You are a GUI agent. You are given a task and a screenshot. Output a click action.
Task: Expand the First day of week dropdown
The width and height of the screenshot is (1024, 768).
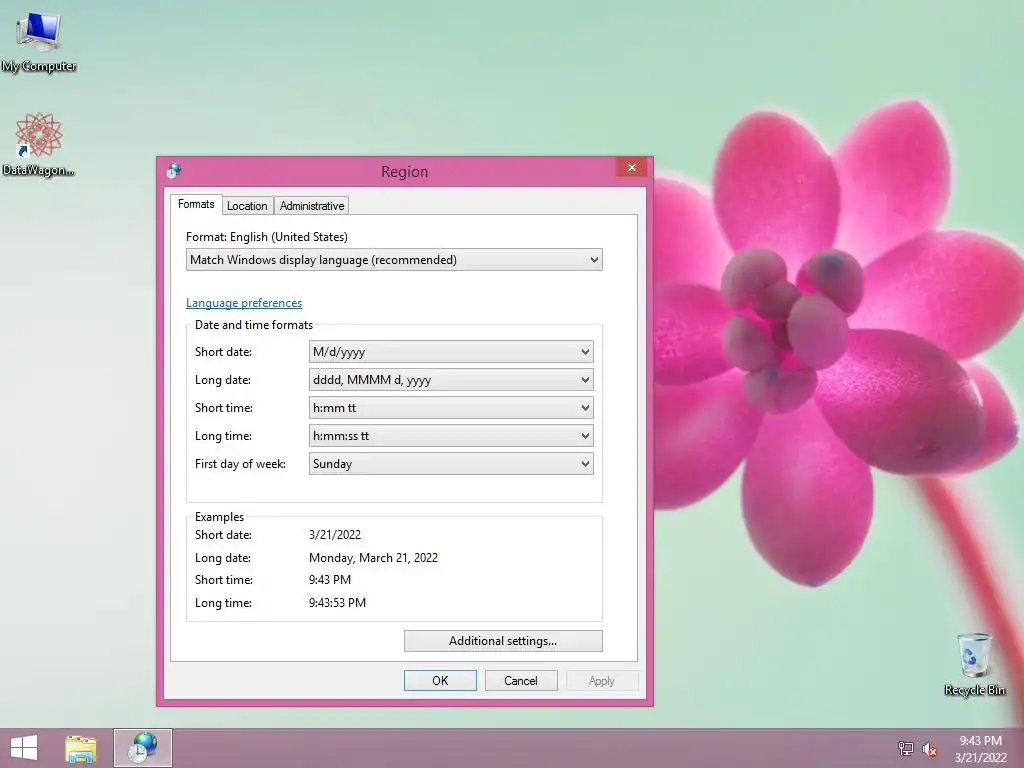click(451, 464)
